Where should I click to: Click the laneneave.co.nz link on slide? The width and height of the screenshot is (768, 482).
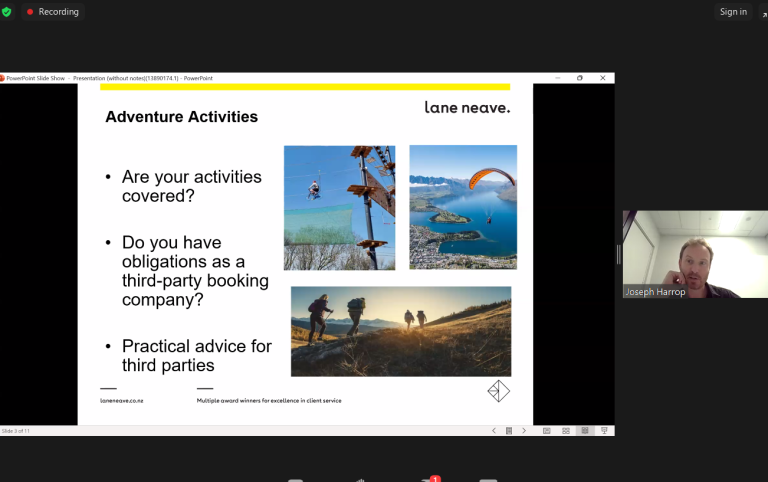pos(121,400)
